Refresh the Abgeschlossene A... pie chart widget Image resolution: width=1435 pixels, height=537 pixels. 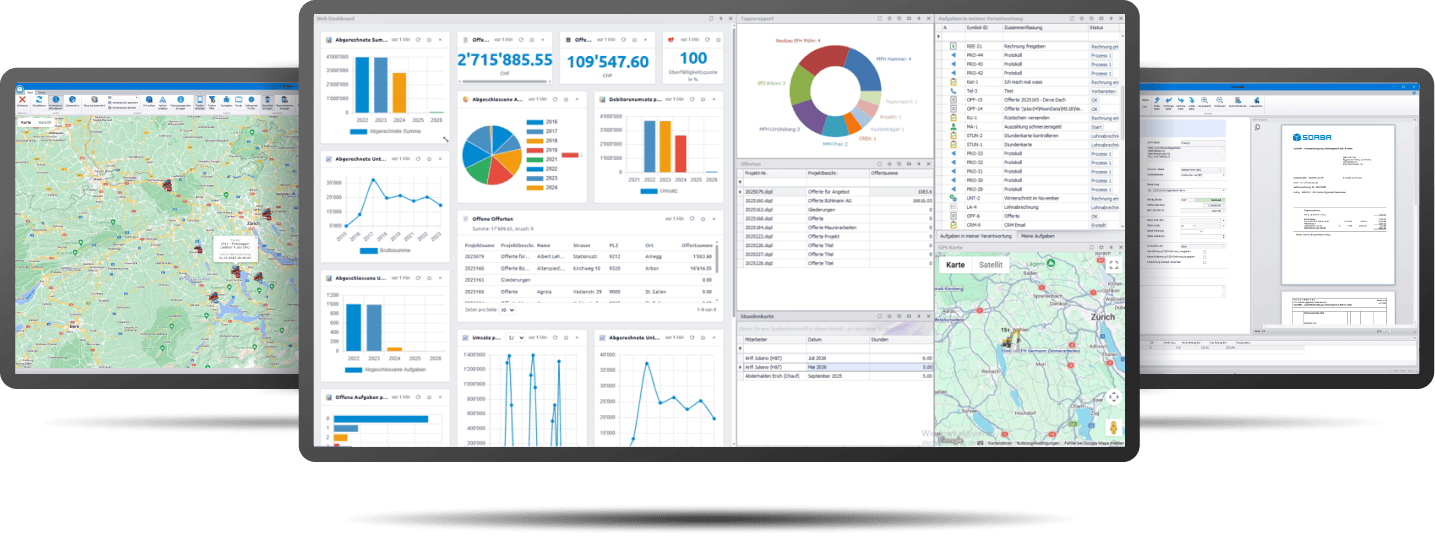555,99
